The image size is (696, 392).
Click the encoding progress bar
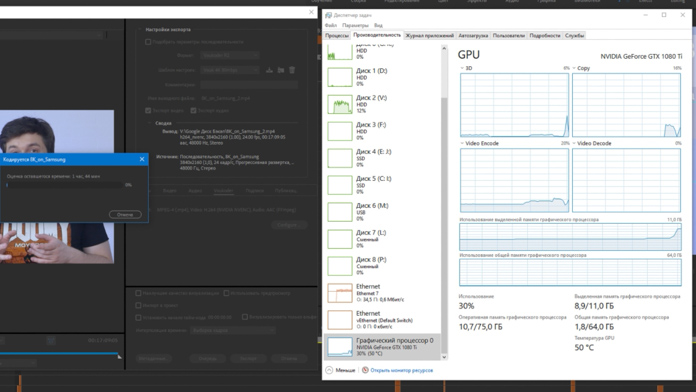pos(64,185)
